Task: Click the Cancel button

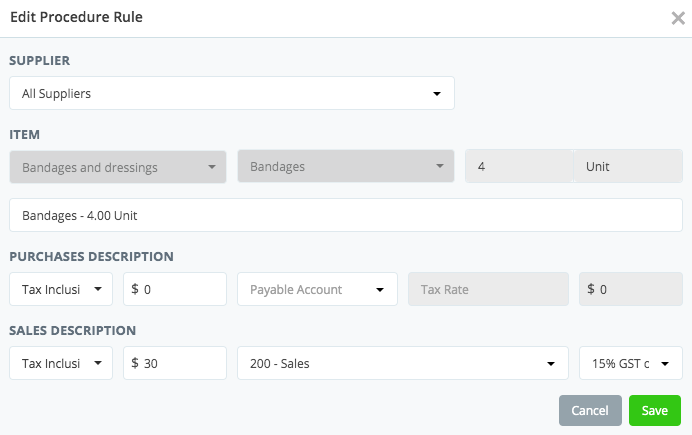Action: point(590,410)
